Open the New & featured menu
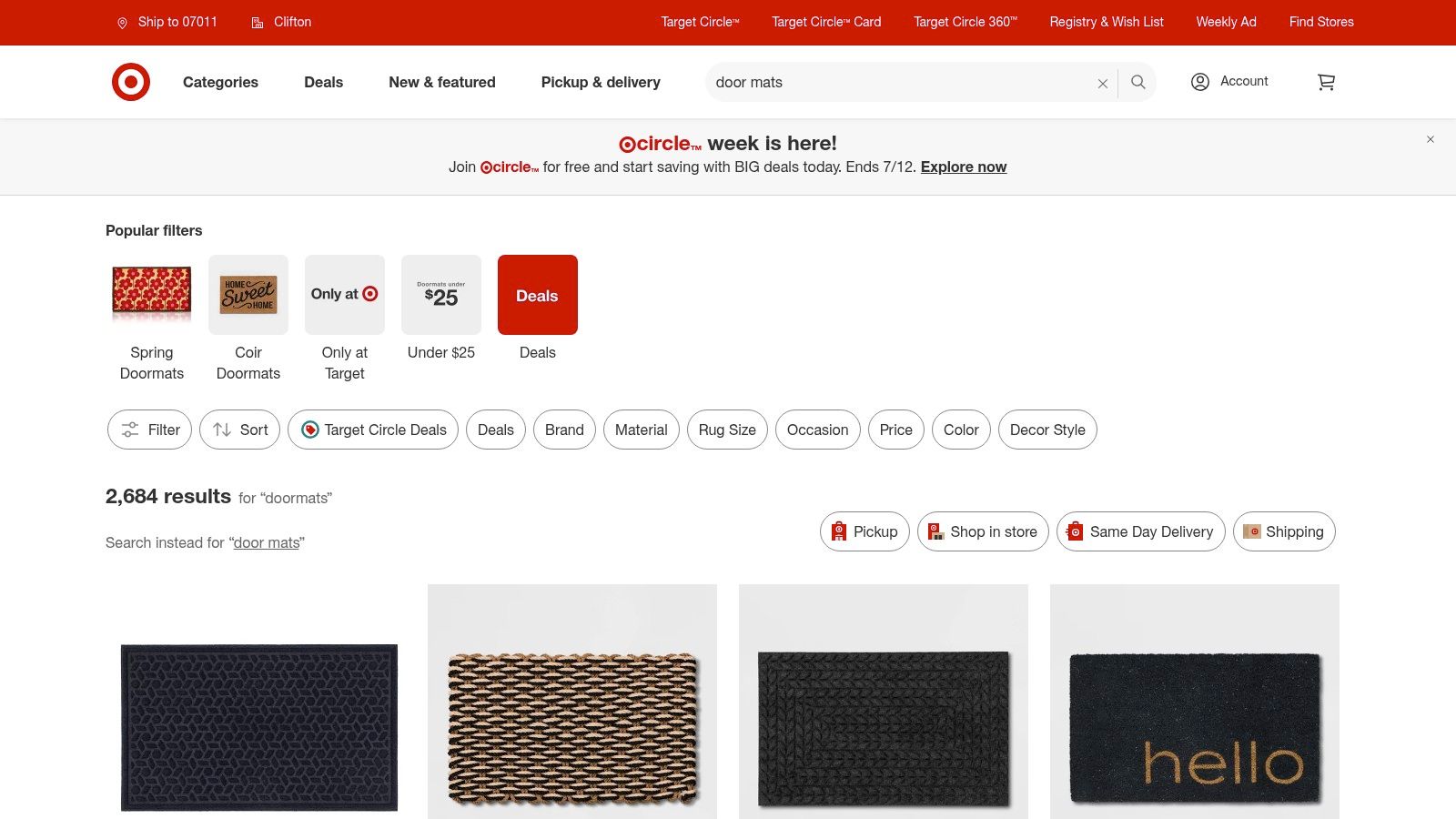1456x819 pixels. (442, 82)
